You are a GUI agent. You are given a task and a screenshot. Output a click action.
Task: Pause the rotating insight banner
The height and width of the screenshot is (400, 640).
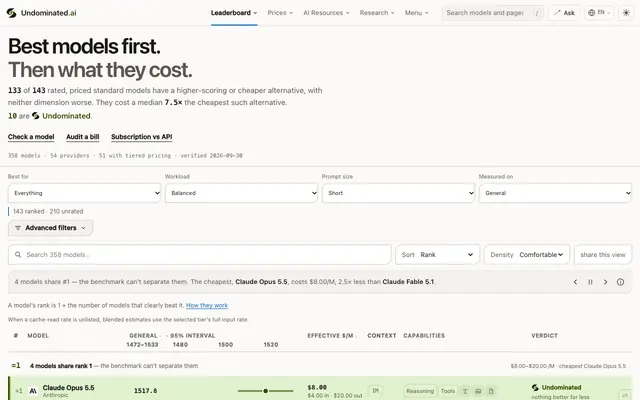[x=590, y=282]
